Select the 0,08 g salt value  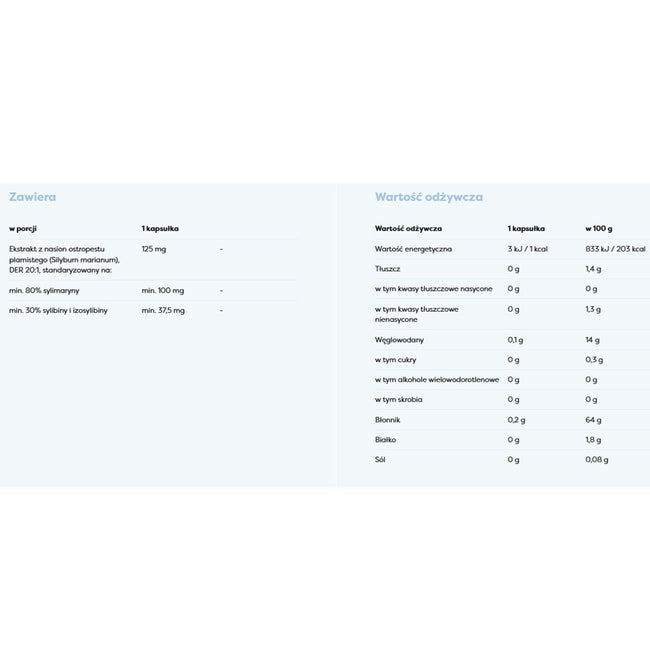click(x=597, y=460)
